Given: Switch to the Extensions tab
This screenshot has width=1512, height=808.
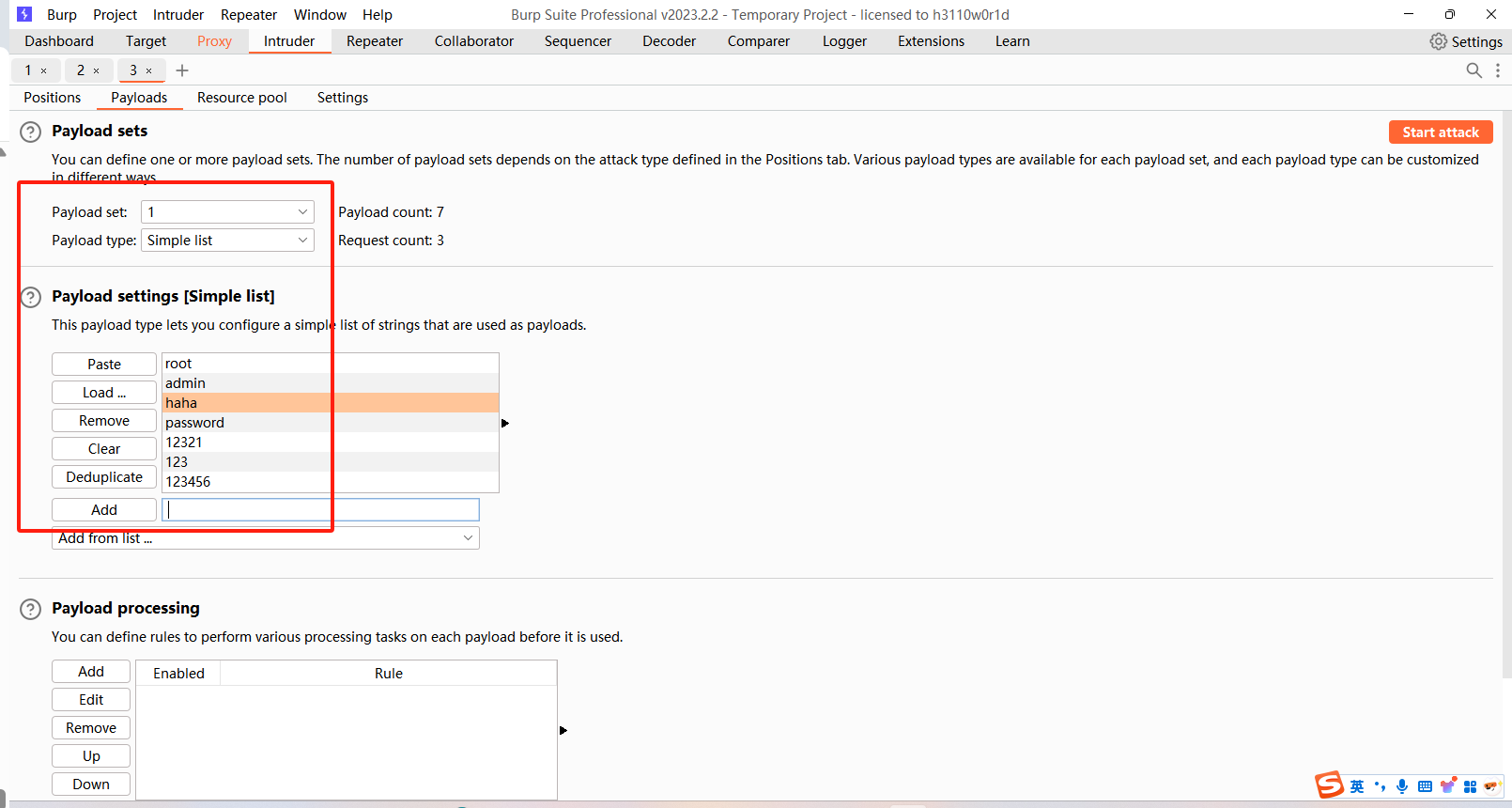Looking at the screenshot, I should [x=931, y=41].
